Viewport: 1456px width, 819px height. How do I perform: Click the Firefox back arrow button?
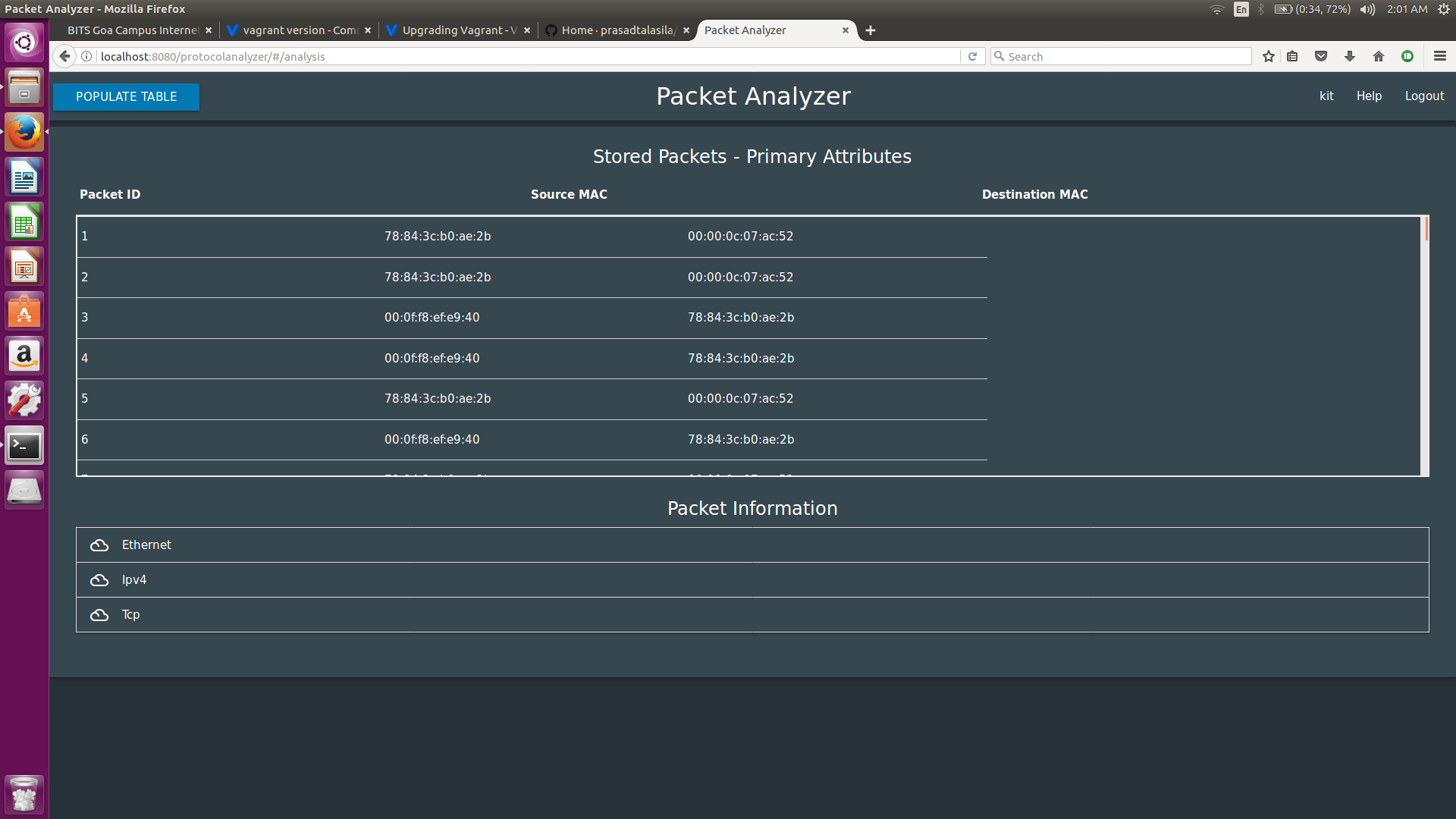click(x=64, y=56)
